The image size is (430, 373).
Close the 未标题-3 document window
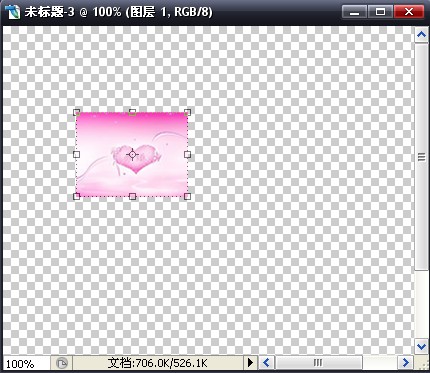pos(409,12)
